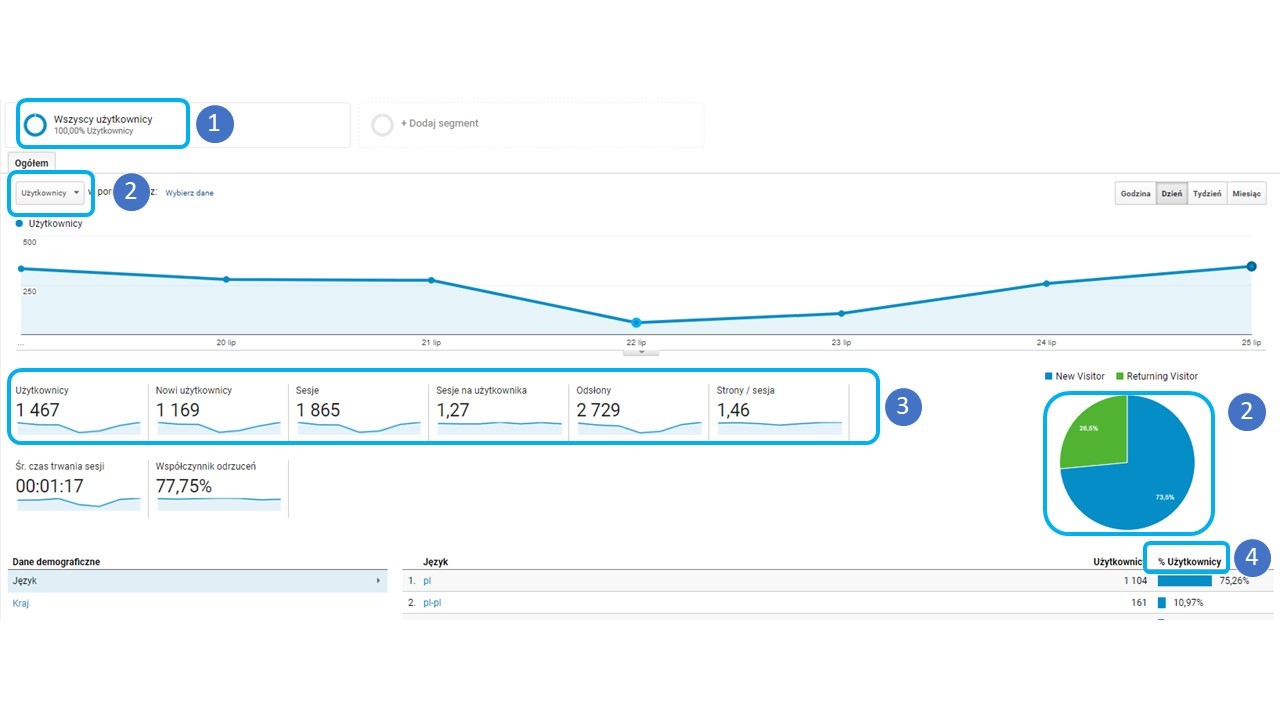
Task: Set chart granularity to Dzień
Action: tap(1171, 194)
